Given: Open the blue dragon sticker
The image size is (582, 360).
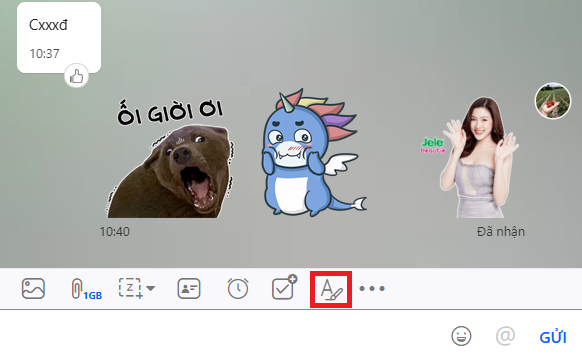Looking at the screenshot, I should pyautogui.click(x=311, y=153).
